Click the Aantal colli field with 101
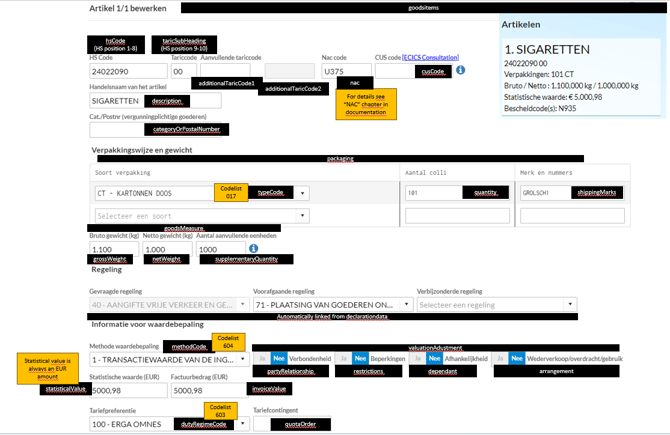The height and width of the screenshot is (435, 670). click(457, 193)
